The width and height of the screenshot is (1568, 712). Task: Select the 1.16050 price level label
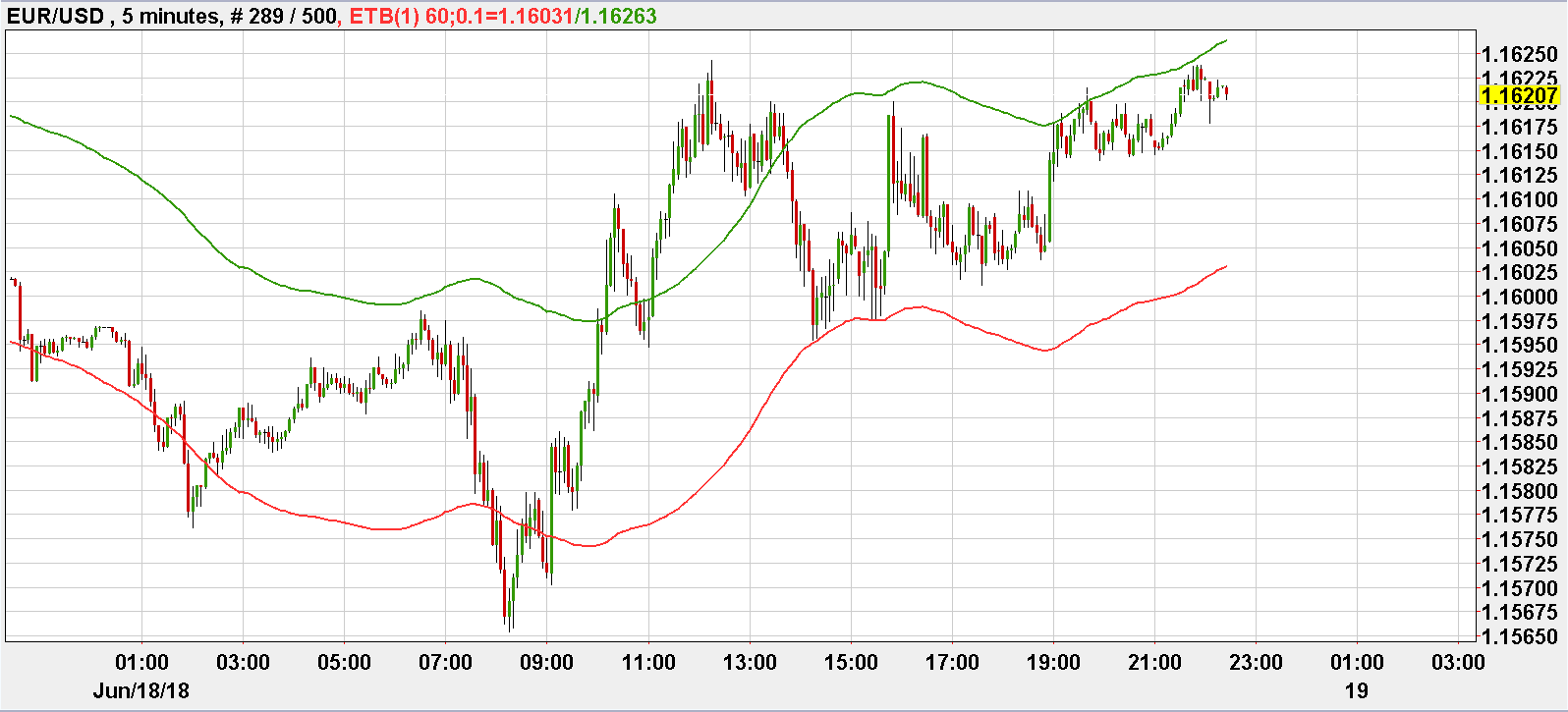click(x=1519, y=248)
